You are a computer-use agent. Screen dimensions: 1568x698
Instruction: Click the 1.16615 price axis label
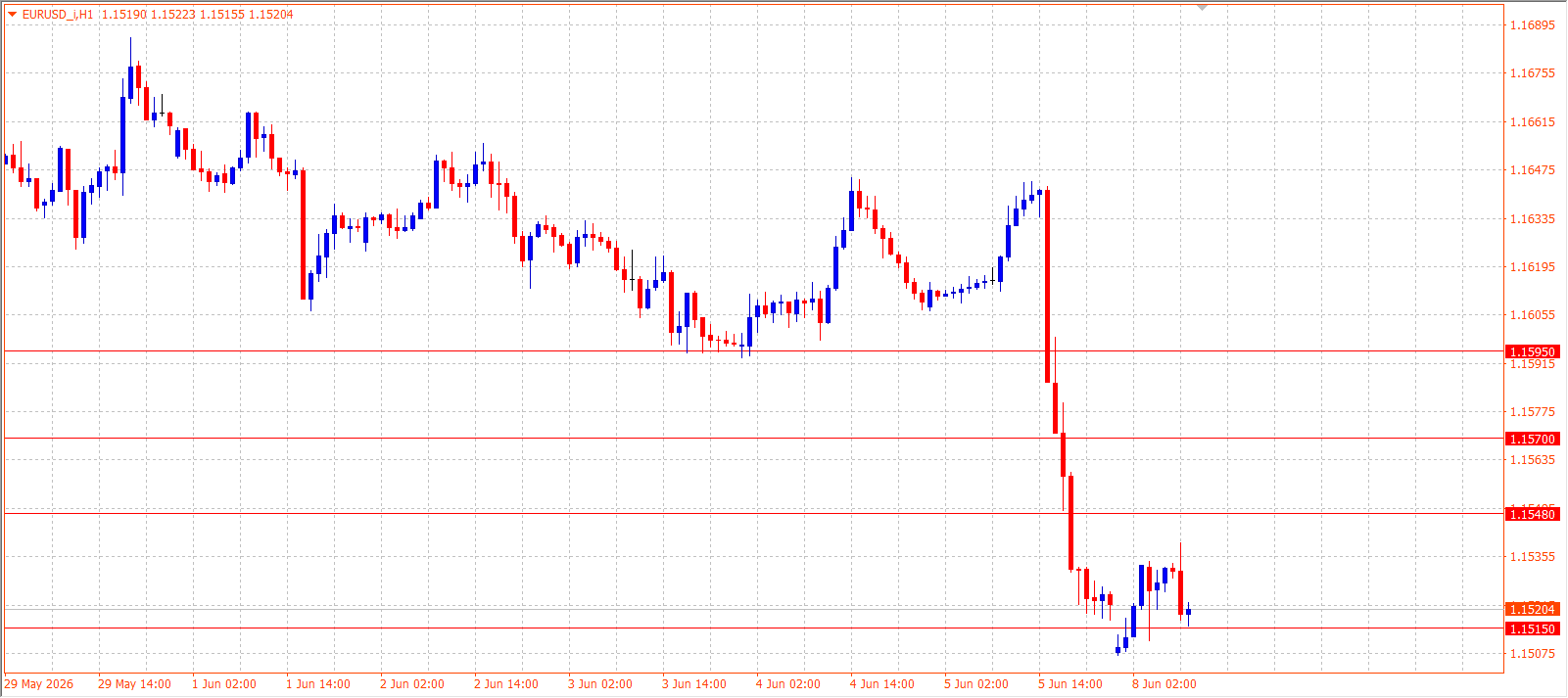click(1532, 122)
